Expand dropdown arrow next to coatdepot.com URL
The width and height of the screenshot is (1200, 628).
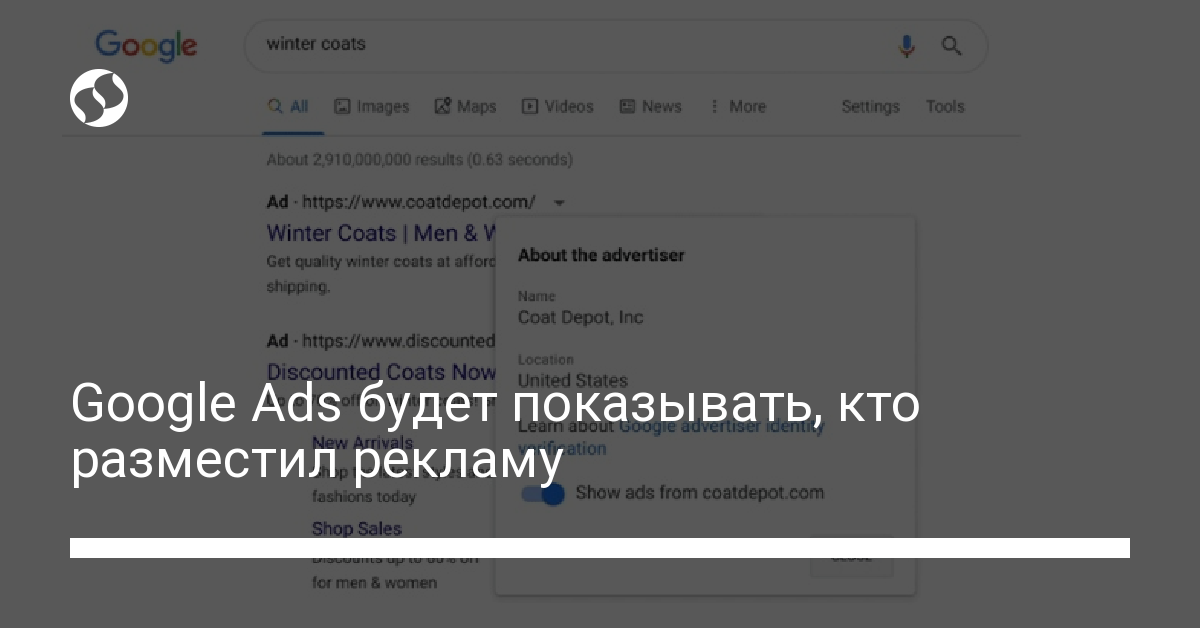click(559, 203)
